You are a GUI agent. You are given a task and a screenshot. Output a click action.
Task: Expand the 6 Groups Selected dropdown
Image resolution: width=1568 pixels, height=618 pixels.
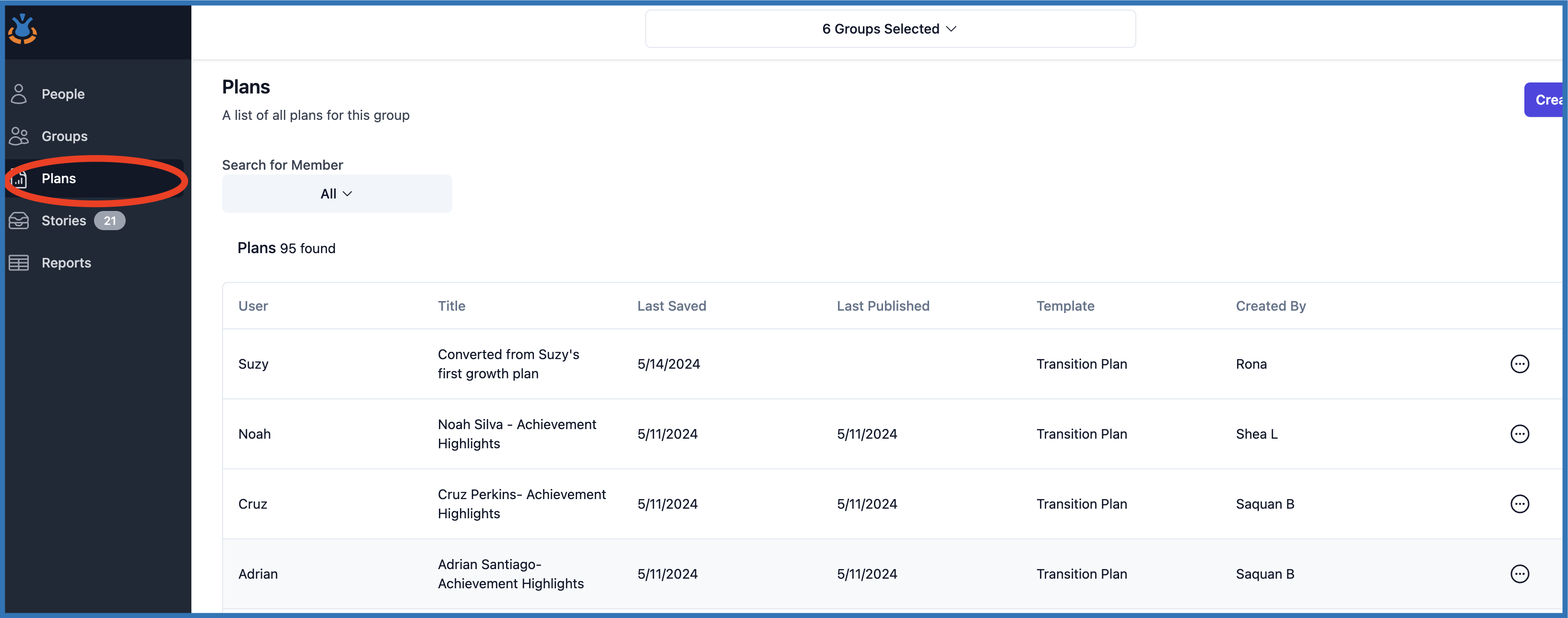(889, 29)
